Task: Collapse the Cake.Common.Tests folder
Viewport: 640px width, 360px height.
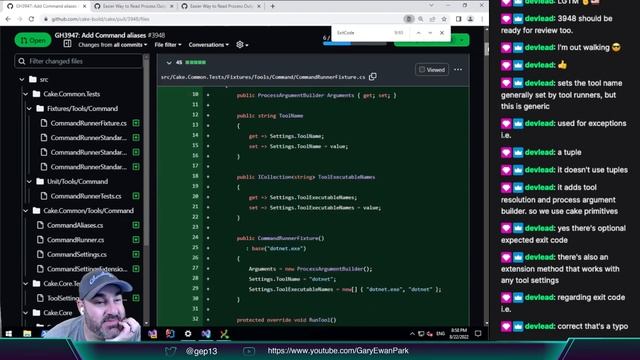Action: point(25,94)
